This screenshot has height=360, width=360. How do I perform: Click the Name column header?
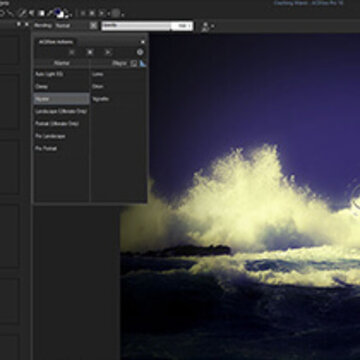(62, 63)
